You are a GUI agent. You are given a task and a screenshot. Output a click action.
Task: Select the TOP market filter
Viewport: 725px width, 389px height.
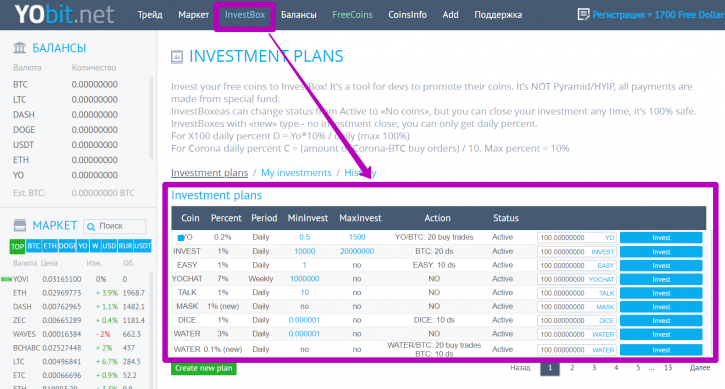click(17, 246)
